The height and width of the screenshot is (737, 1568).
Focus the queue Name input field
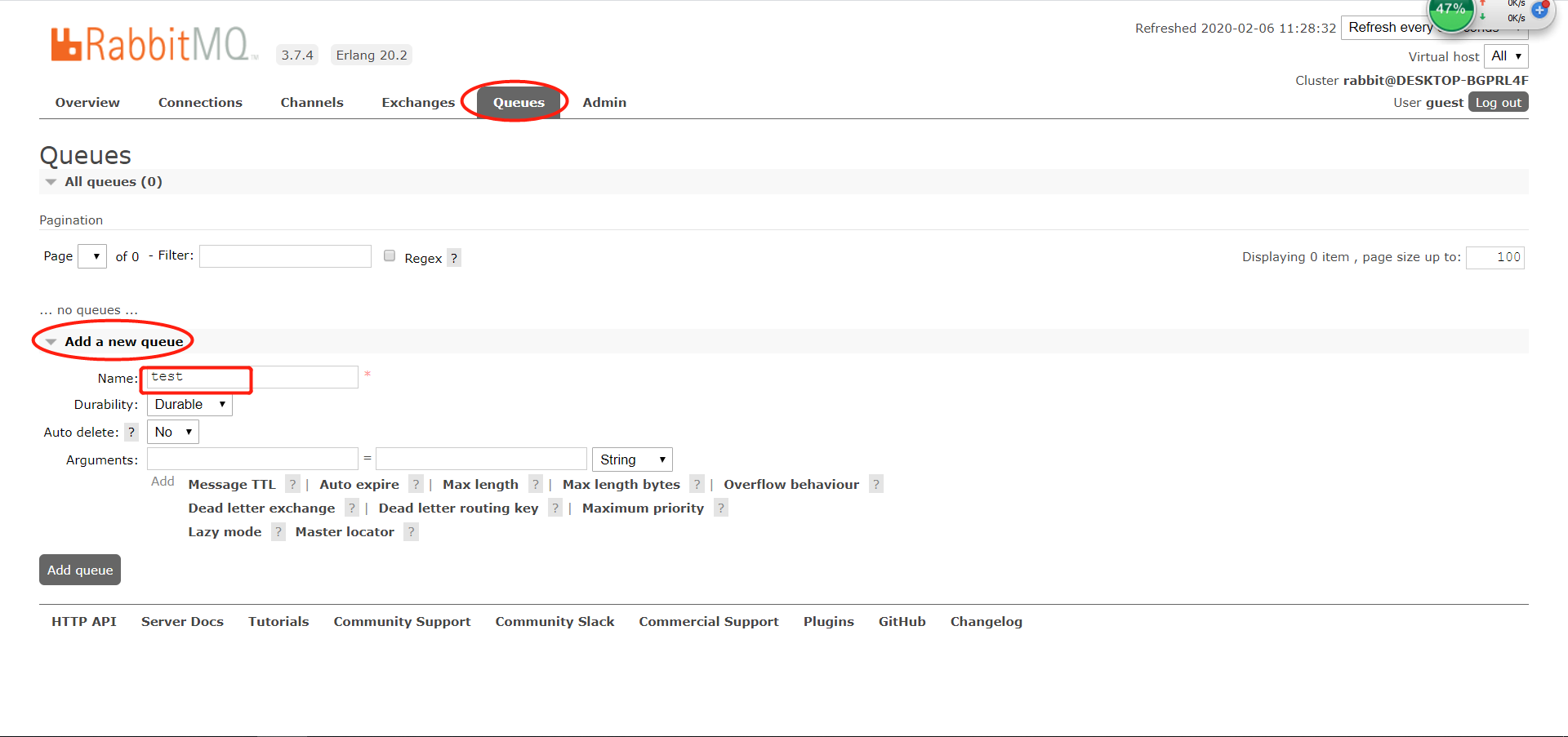click(252, 377)
